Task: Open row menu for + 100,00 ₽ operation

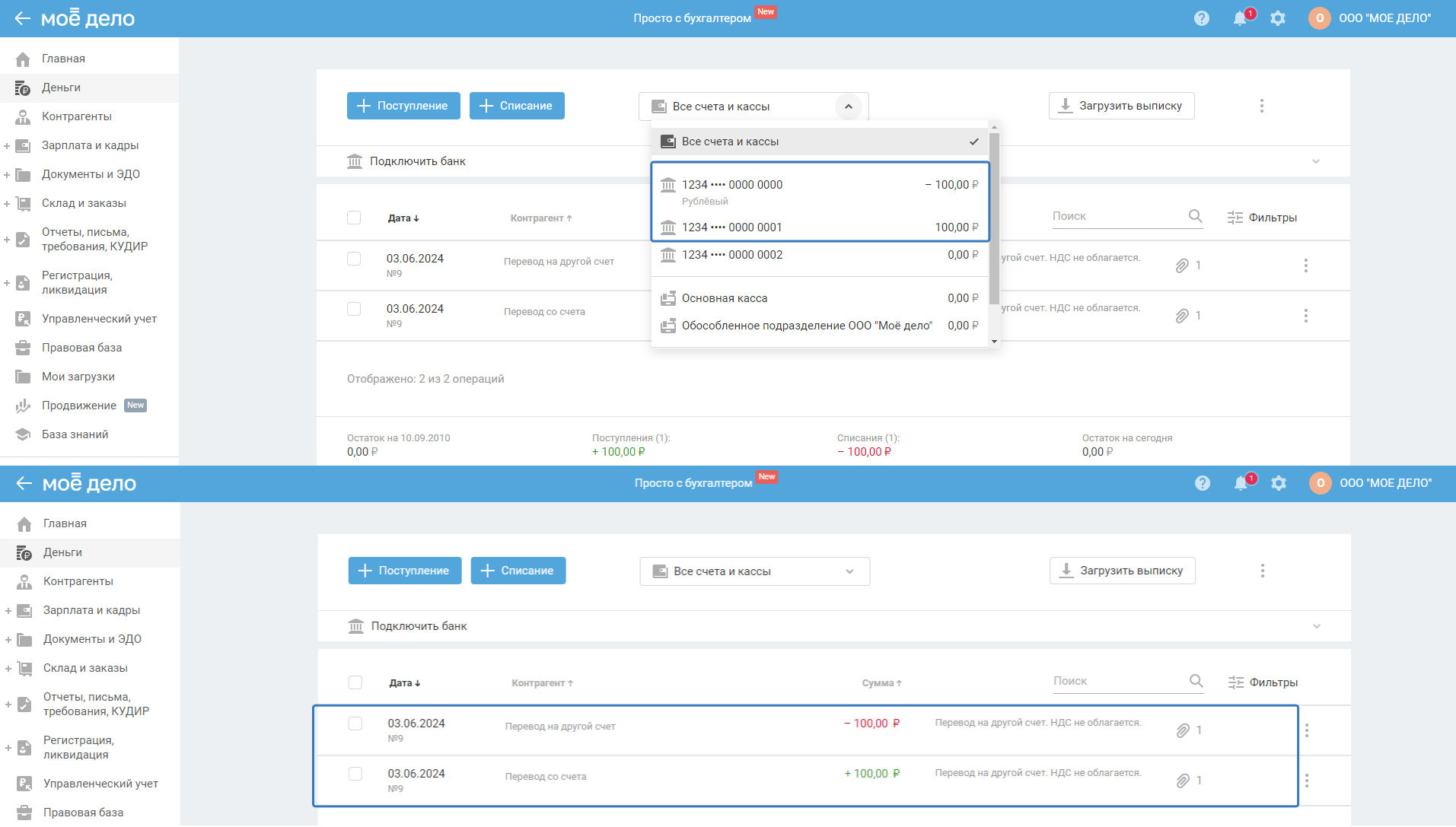Action: pos(1307,781)
